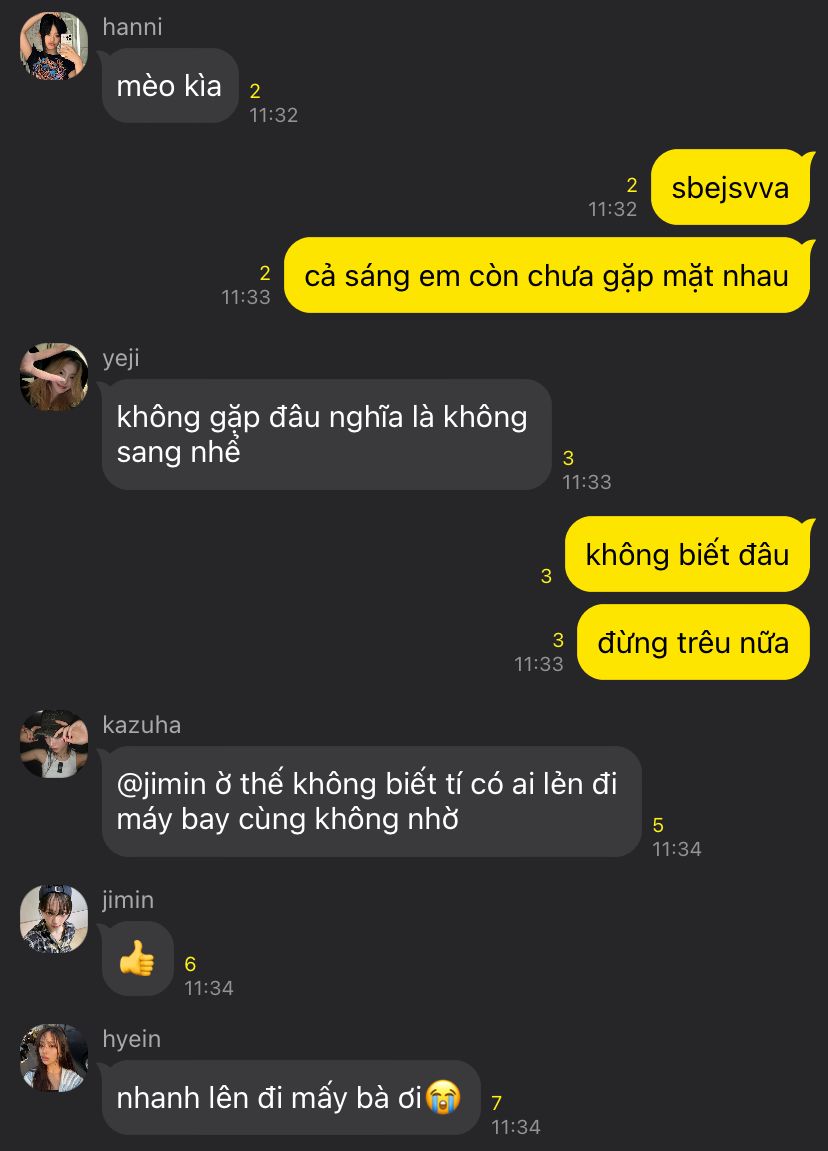
Task: Tap the crying emoji in hyein's message
Action: tap(443, 1098)
